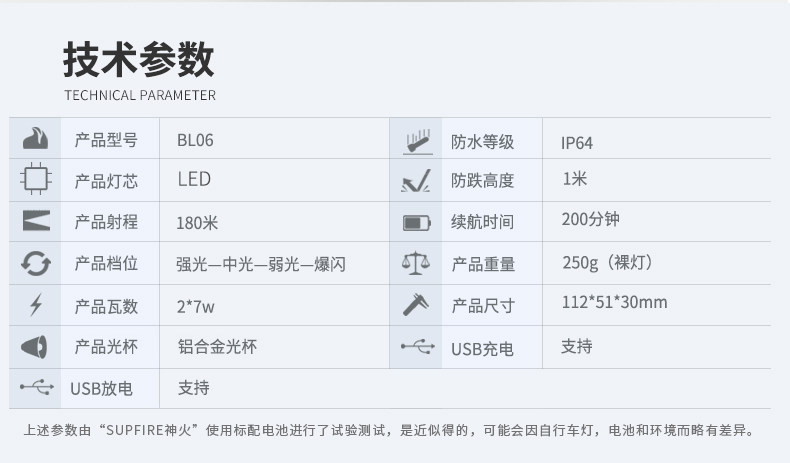The width and height of the screenshot is (790, 463).
Task: Click the LED chip icon beside 产品灯芯
Action: click(35, 180)
